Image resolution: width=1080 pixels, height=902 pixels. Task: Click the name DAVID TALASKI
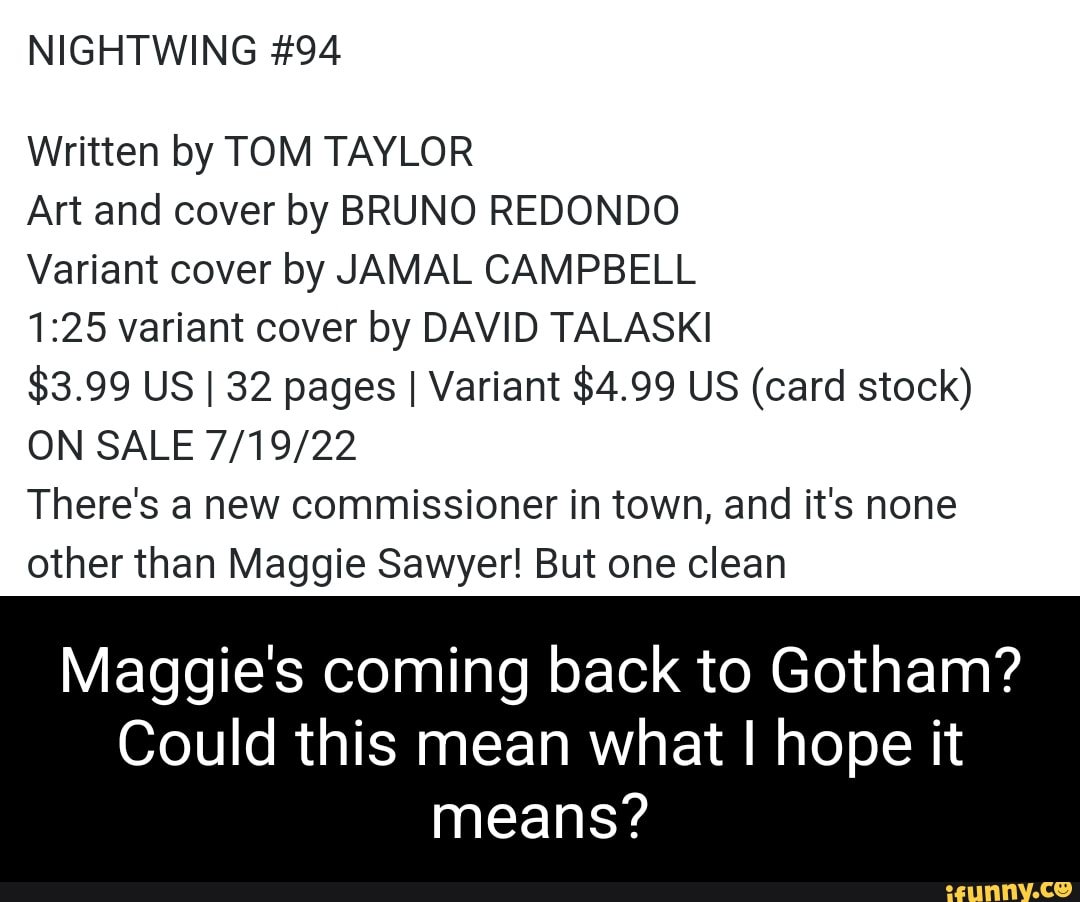(566, 327)
